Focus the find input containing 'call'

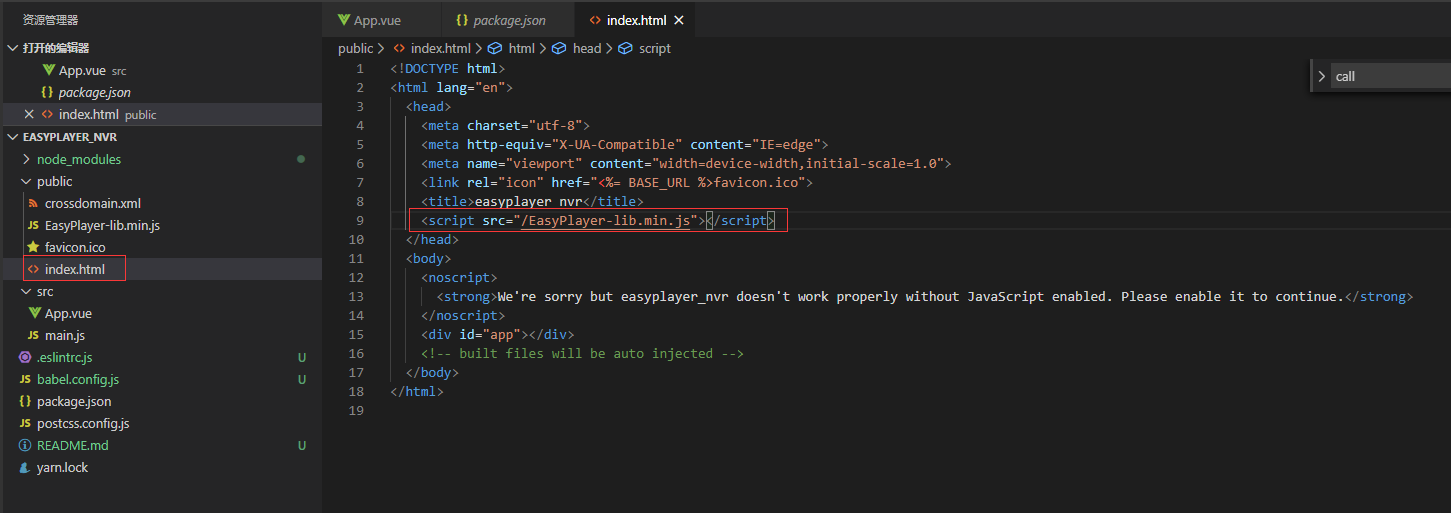1390,76
